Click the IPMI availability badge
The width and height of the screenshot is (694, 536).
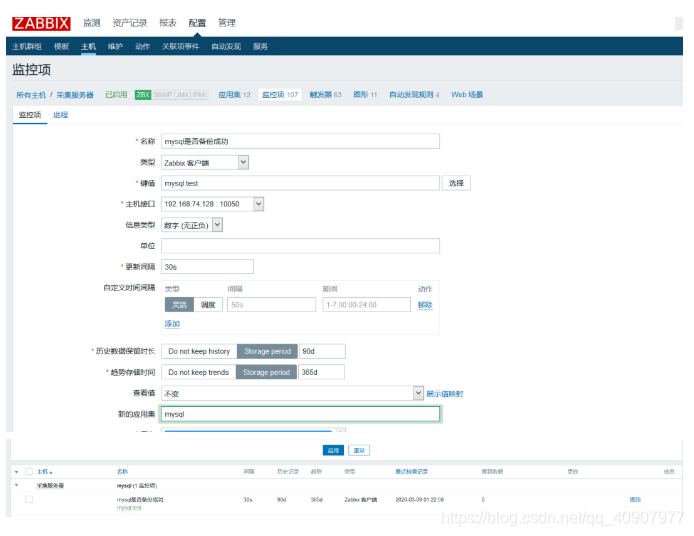point(199,95)
